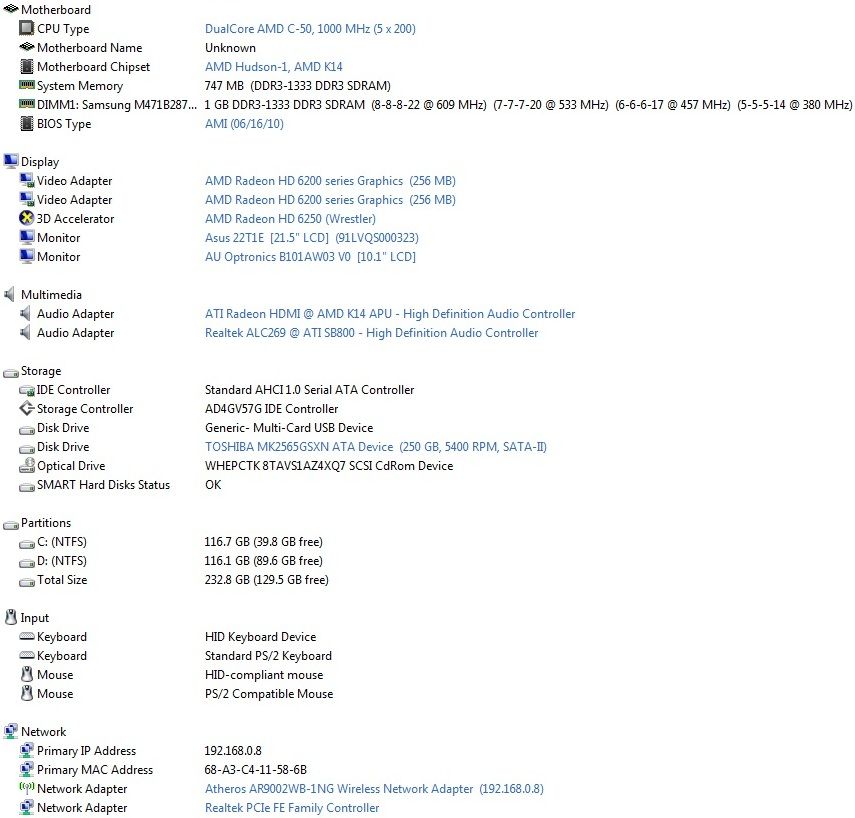Click the Multimedia speaker icon
Image resolution: width=855 pixels, height=818 pixels.
coord(11,295)
